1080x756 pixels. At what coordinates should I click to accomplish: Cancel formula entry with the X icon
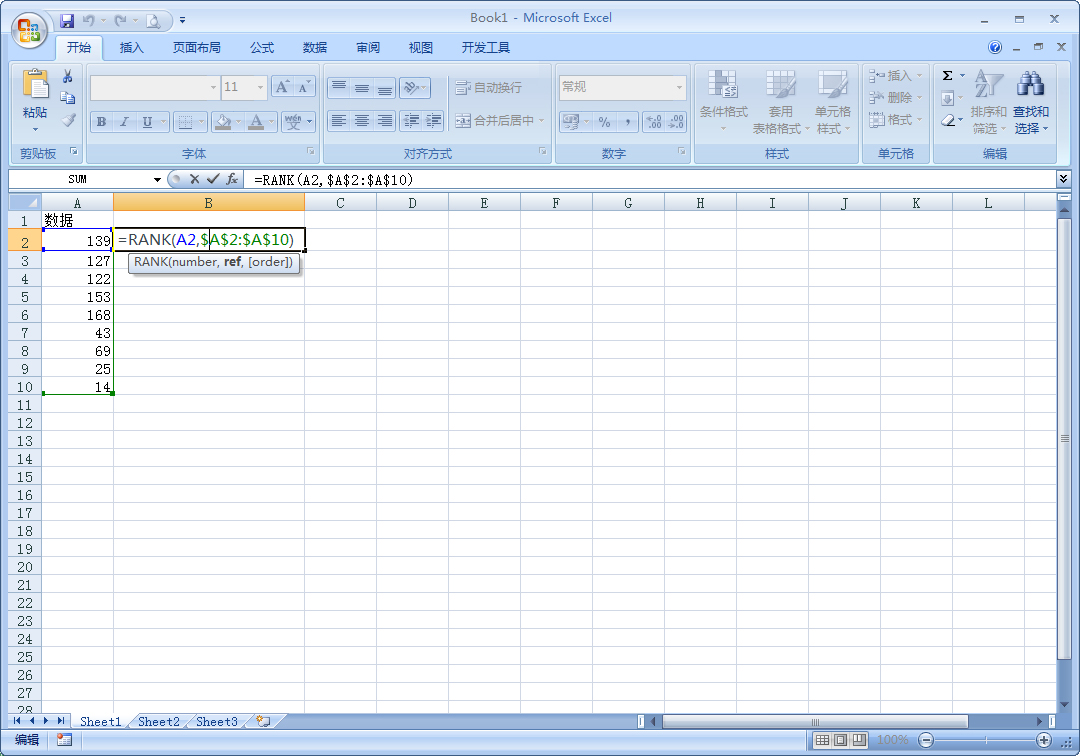194,180
